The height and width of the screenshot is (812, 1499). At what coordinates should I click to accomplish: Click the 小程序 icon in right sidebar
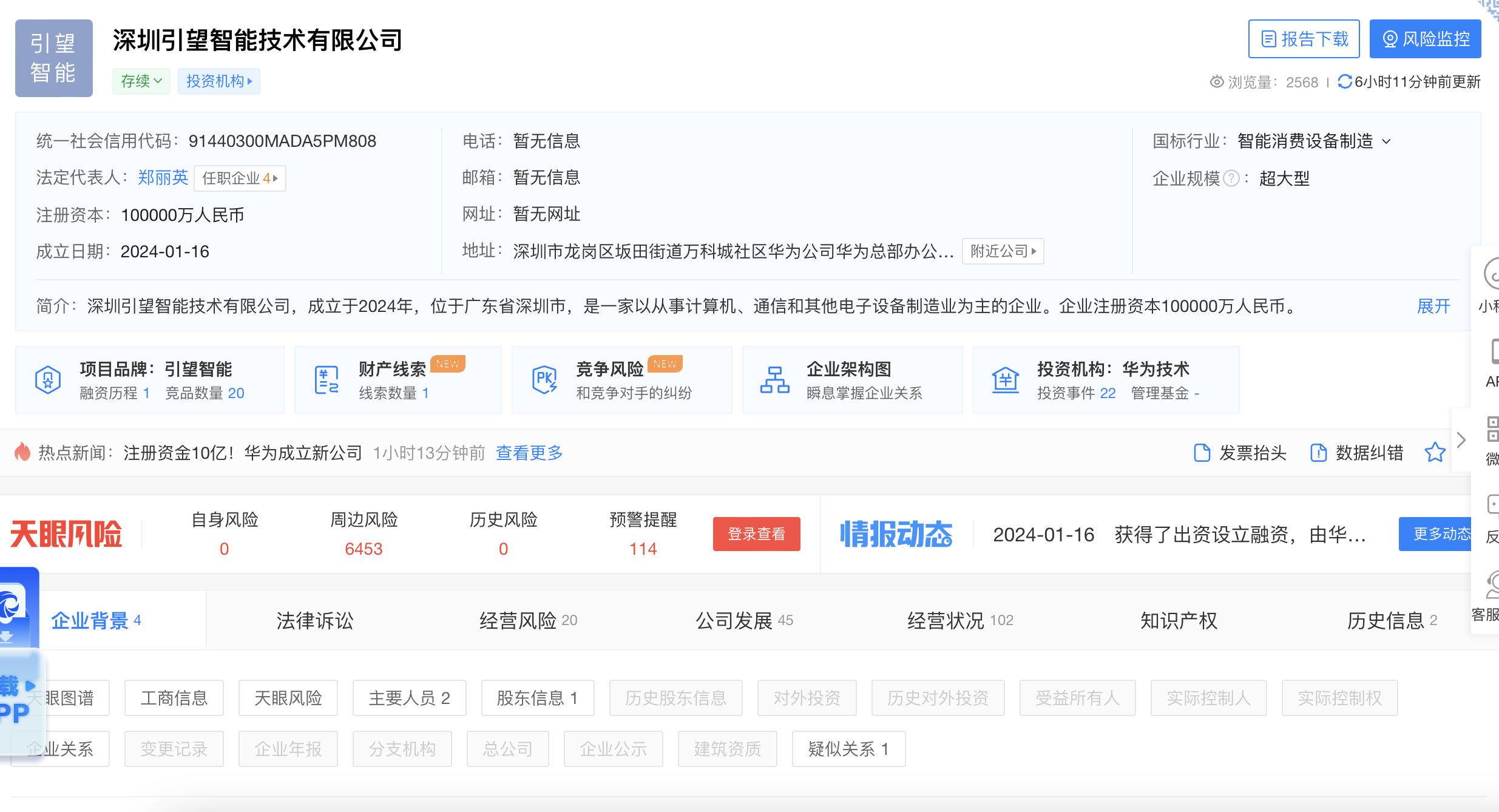pyautogui.click(x=1491, y=274)
